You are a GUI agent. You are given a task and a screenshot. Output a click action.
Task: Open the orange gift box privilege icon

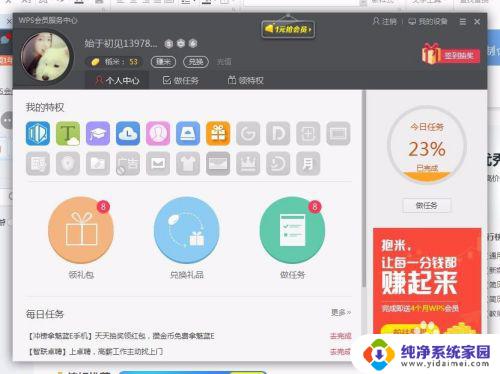click(x=218, y=133)
